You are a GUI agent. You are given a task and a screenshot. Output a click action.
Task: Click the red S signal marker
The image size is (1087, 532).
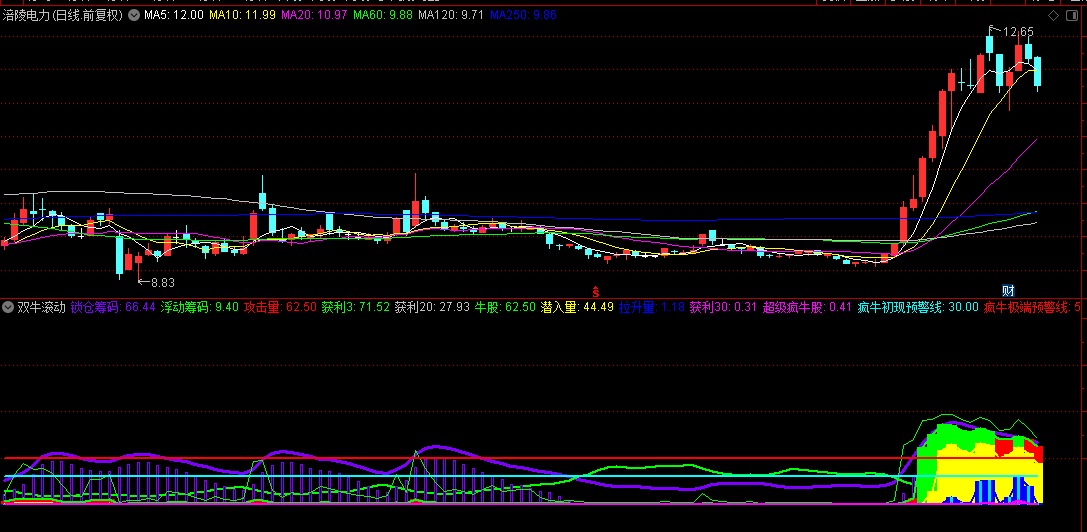596,292
